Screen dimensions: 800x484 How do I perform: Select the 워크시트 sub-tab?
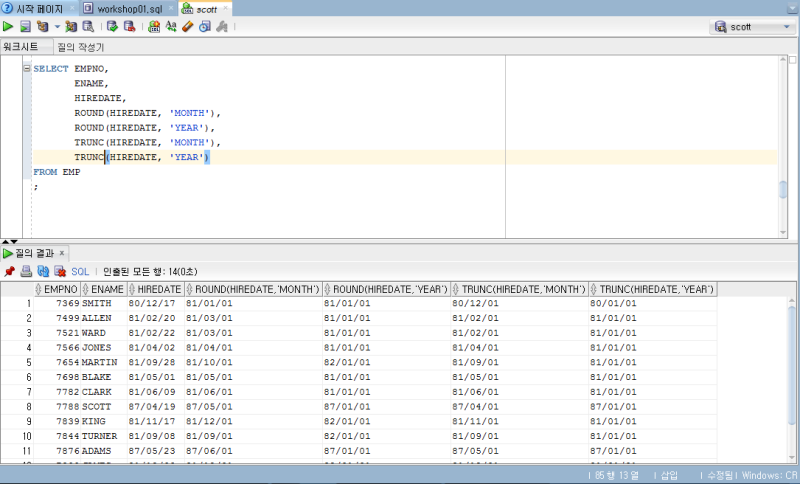21,46
